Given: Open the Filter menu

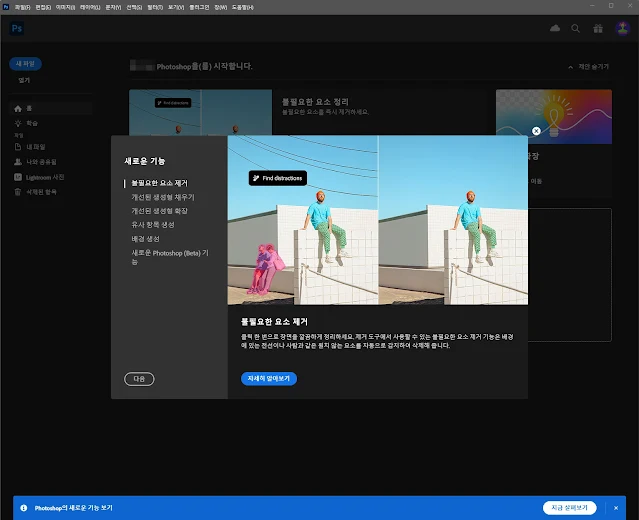Looking at the screenshot, I should click(155, 7).
